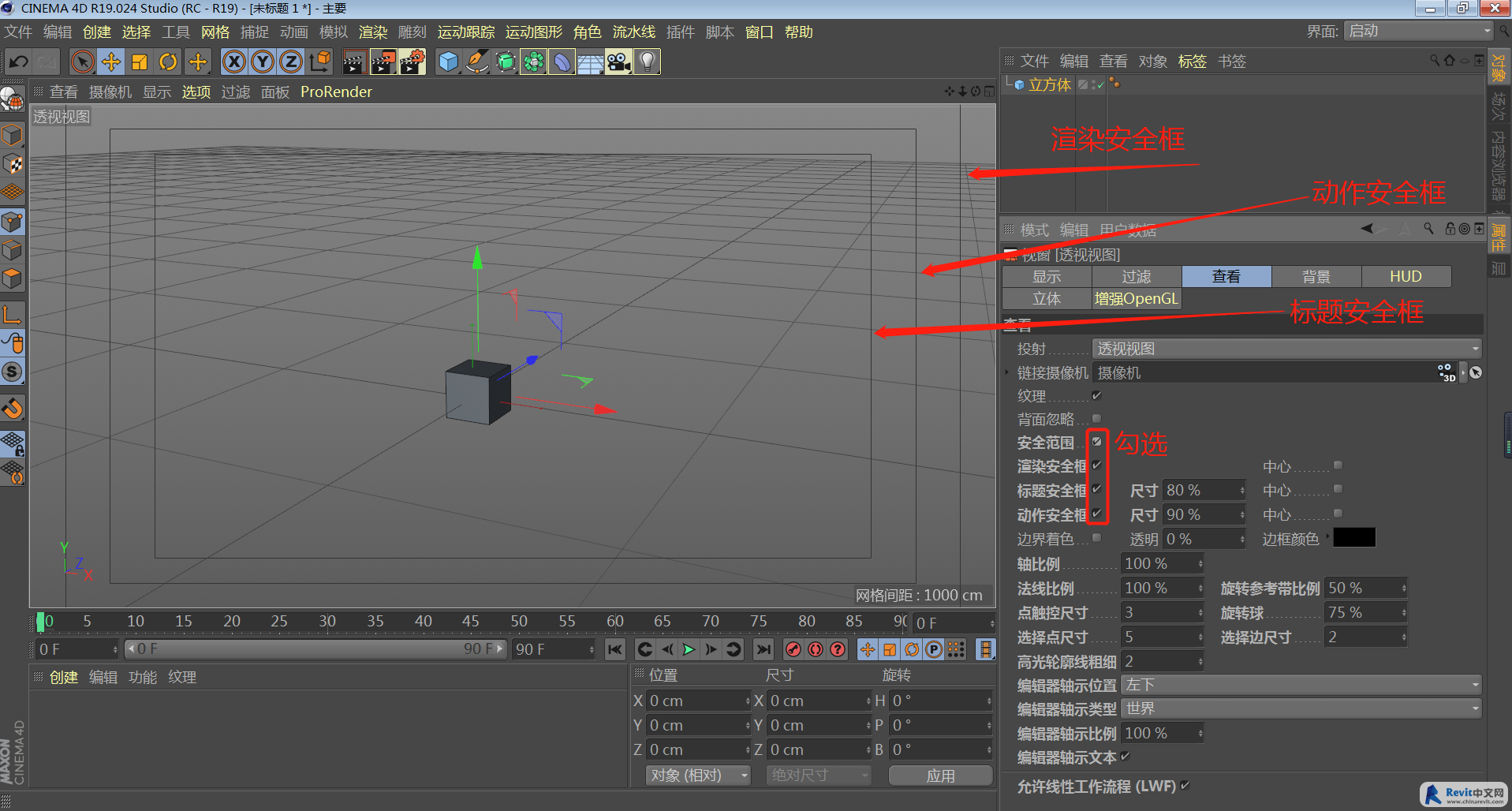Toggle the X axis lock
This screenshot has height=811, width=1512.
(233, 62)
